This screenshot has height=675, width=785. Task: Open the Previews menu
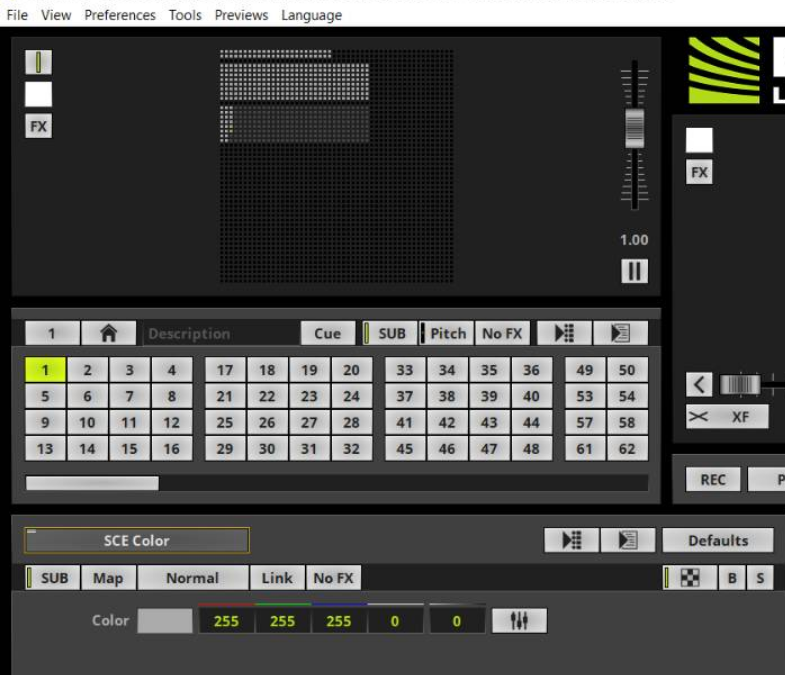point(241,15)
